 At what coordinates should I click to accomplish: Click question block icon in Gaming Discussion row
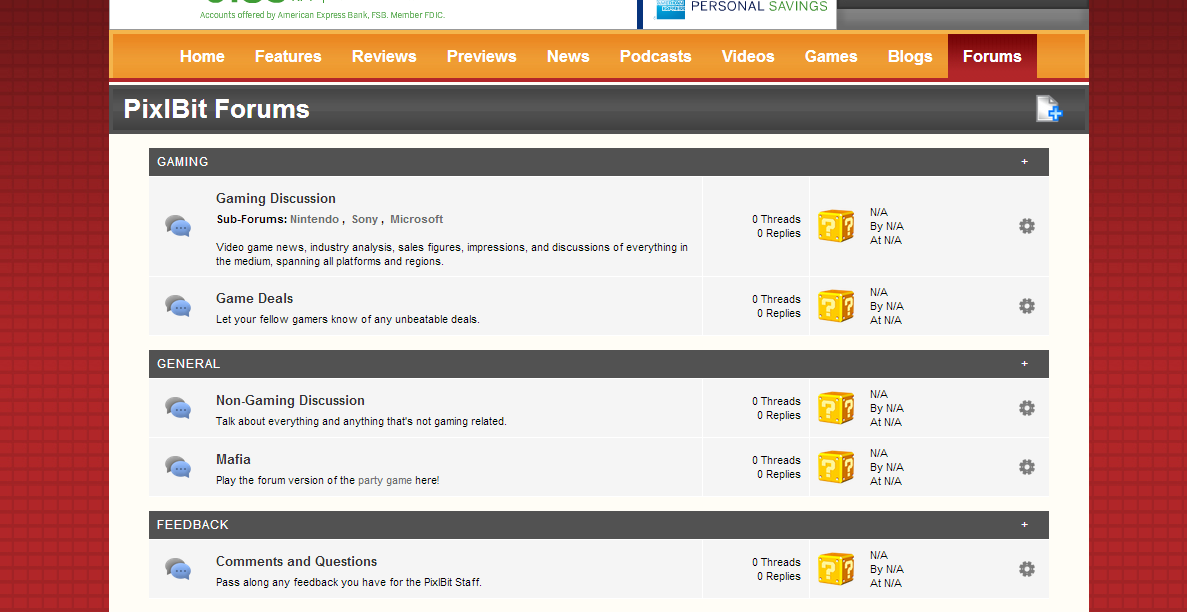pyautogui.click(x=837, y=226)
